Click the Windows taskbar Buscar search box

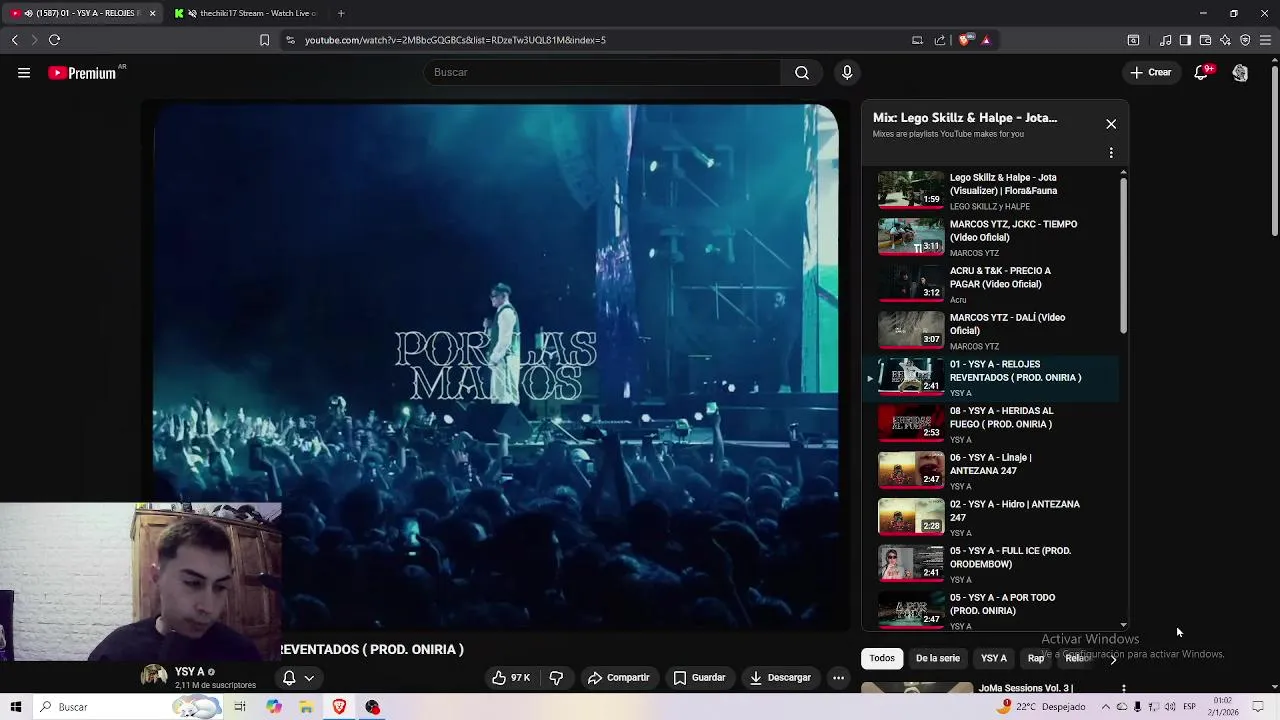pos(127,707)
